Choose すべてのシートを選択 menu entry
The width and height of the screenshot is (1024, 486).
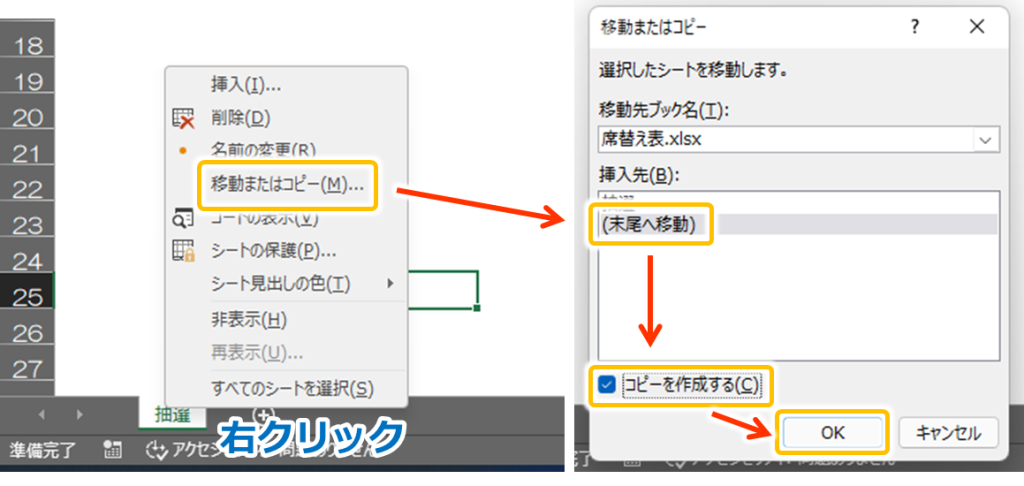[292, 388]
